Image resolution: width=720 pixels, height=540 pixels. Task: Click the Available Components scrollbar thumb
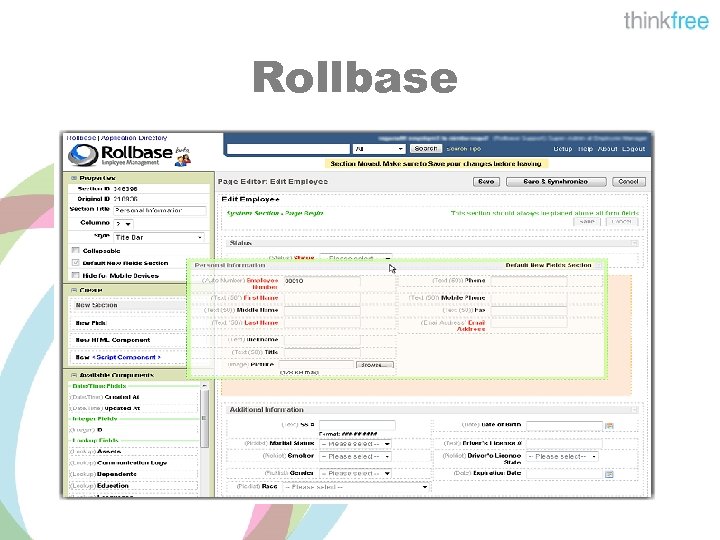(205, 418)
